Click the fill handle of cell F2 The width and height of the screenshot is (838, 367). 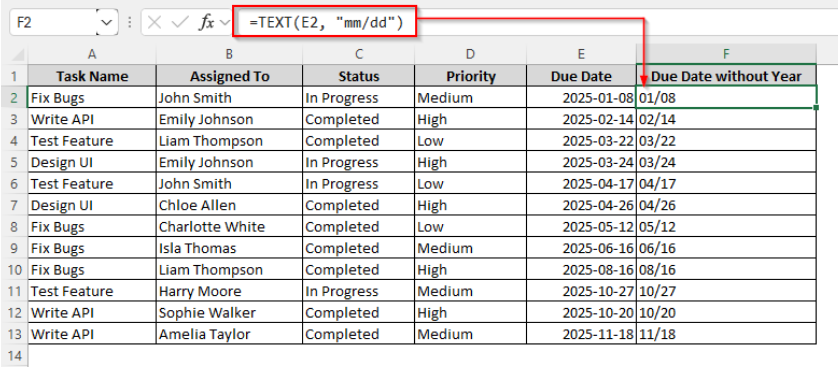point(816,108)
